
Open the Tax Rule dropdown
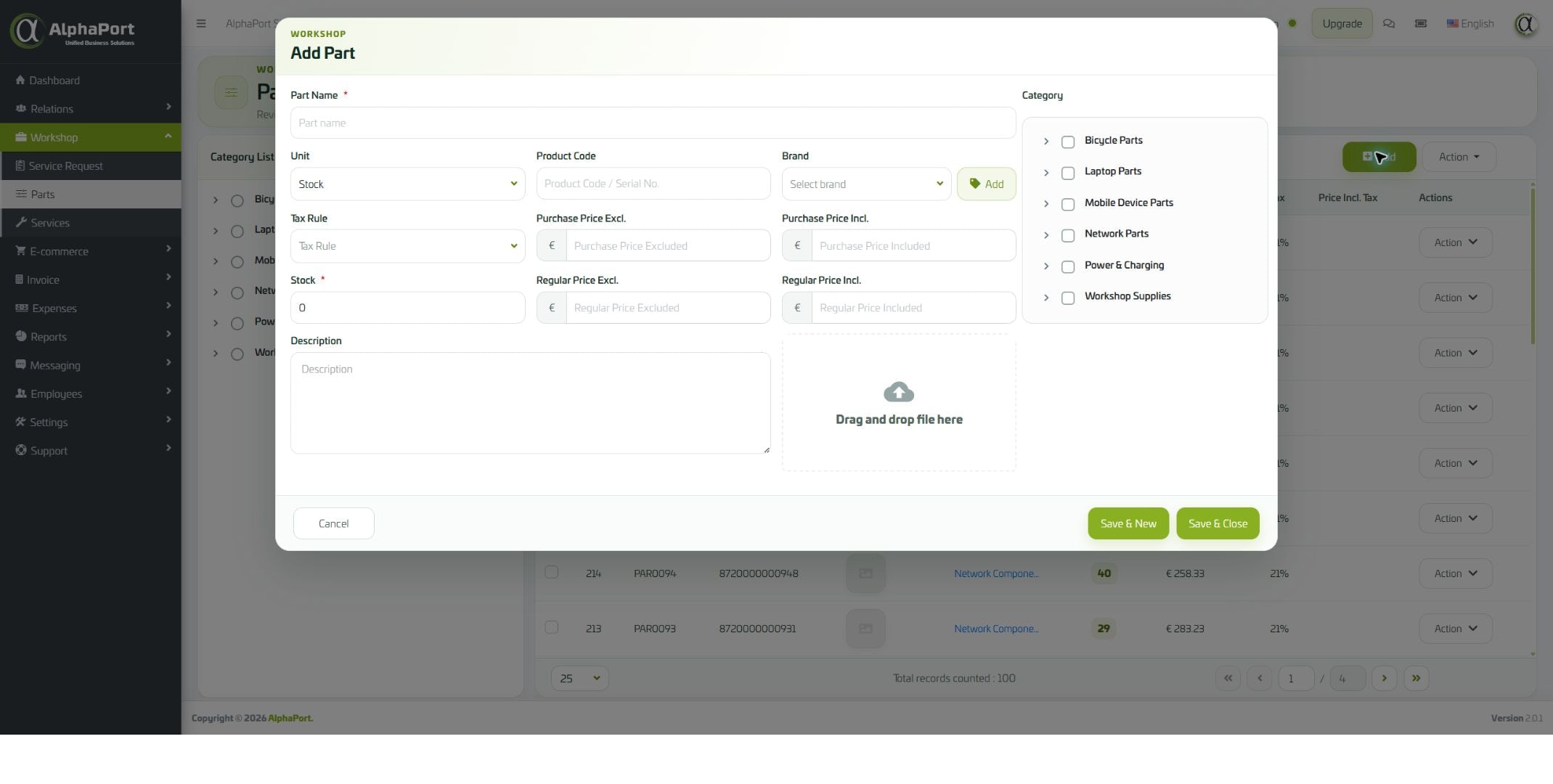(x=407, y=245)
